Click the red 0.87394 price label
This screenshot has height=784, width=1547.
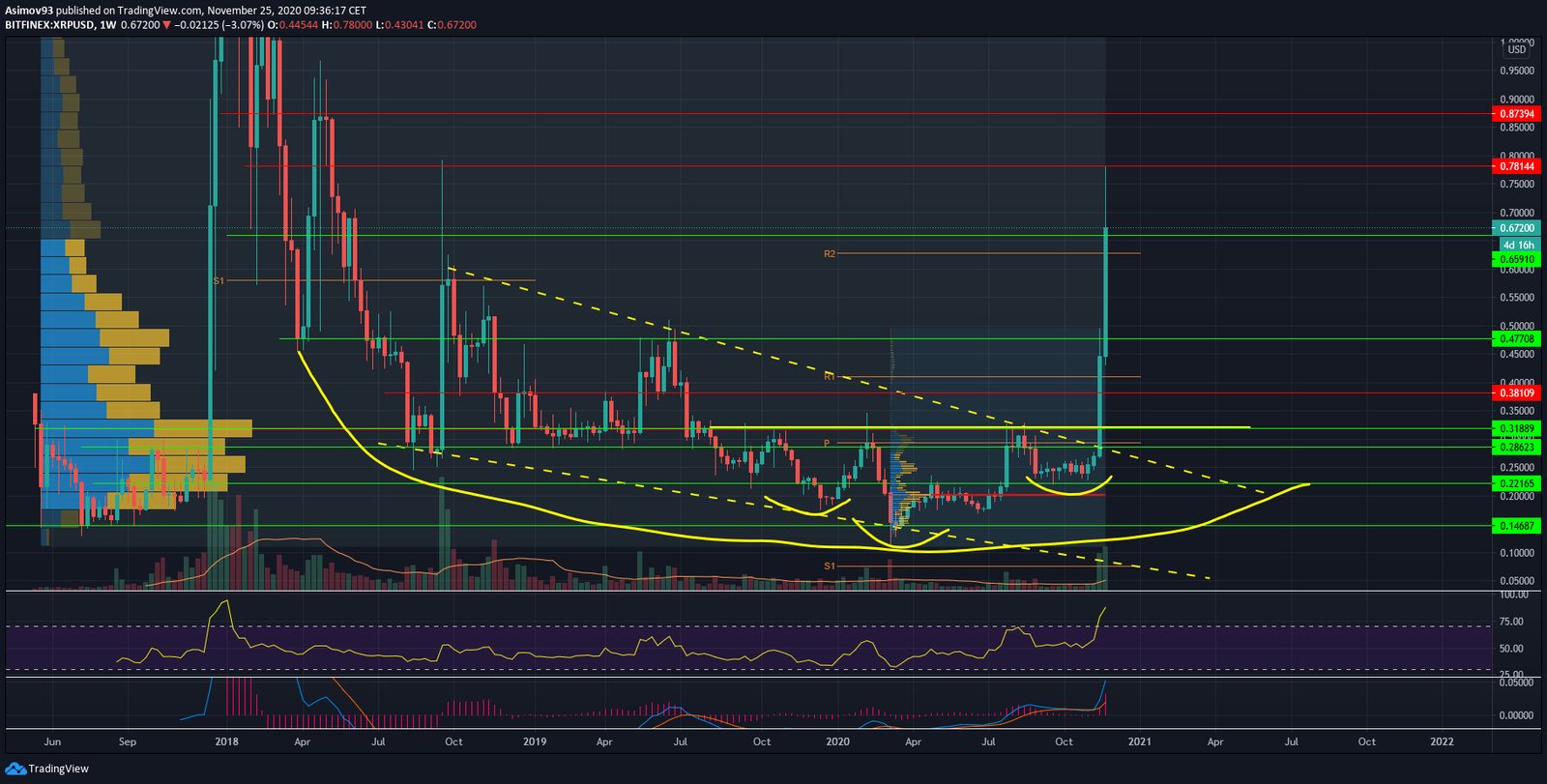click(x=1517, y=114)
